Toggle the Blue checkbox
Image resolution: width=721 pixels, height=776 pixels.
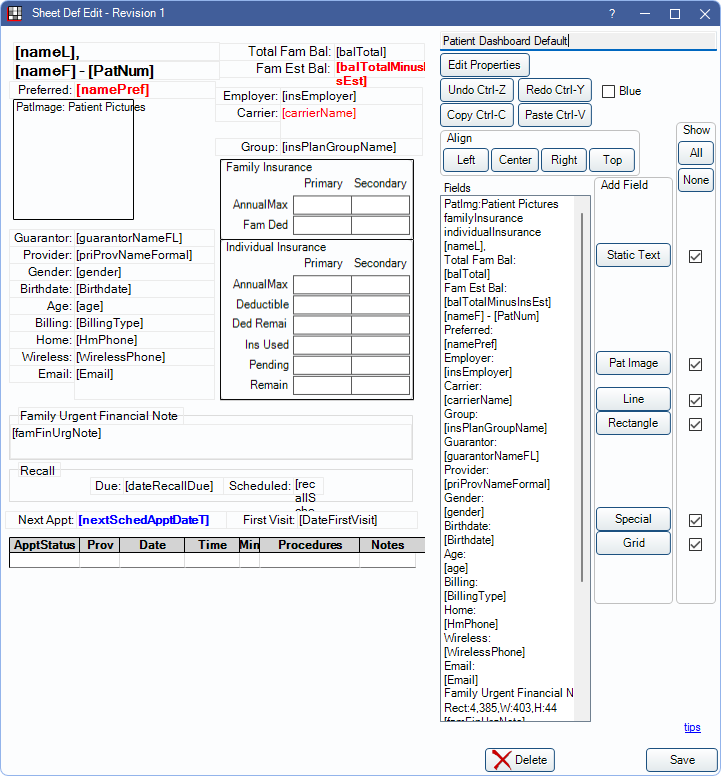(609, 91)
